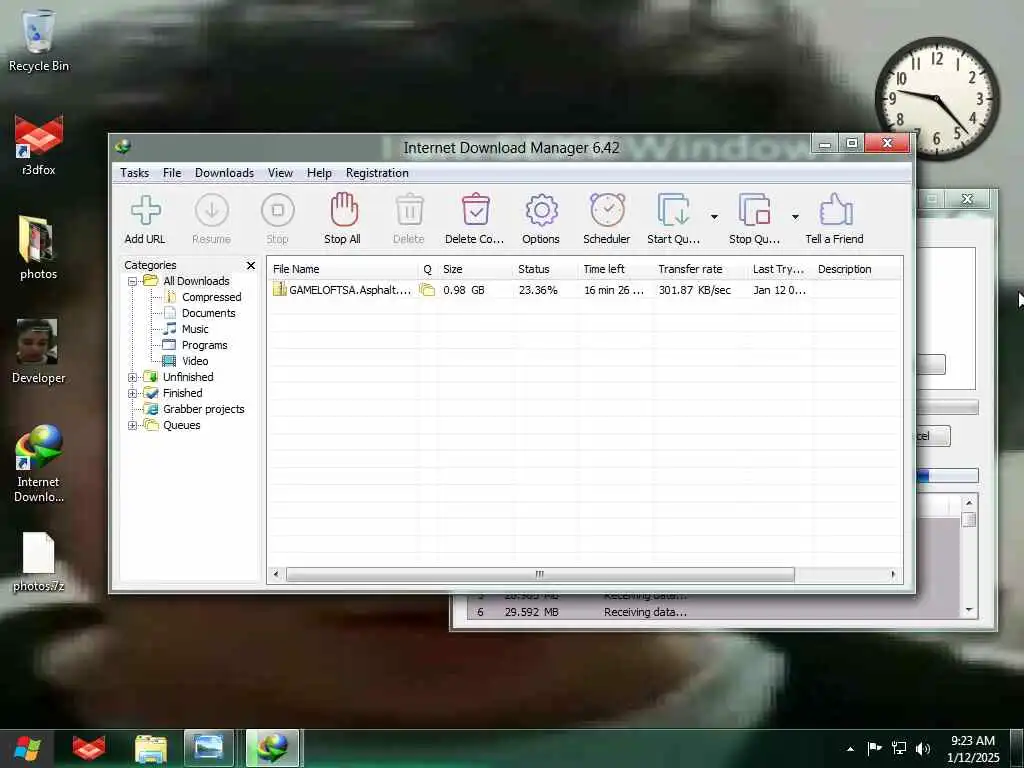Open the Stop Queue dropdown arrow

795,217
